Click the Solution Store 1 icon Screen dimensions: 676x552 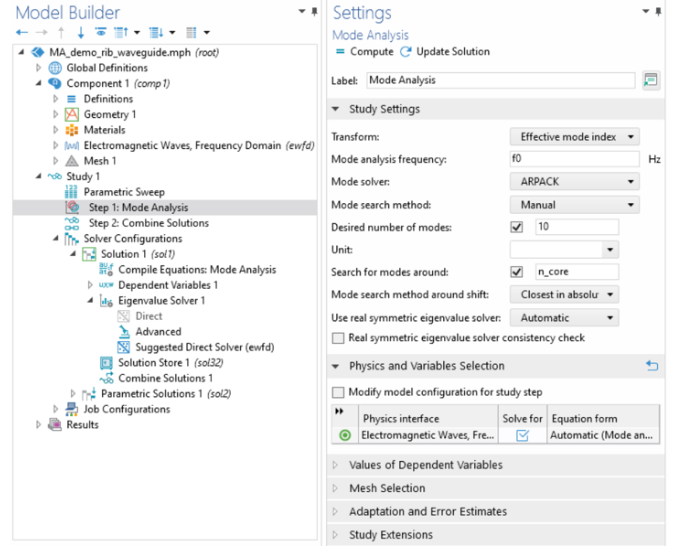(x=106, y=363)
